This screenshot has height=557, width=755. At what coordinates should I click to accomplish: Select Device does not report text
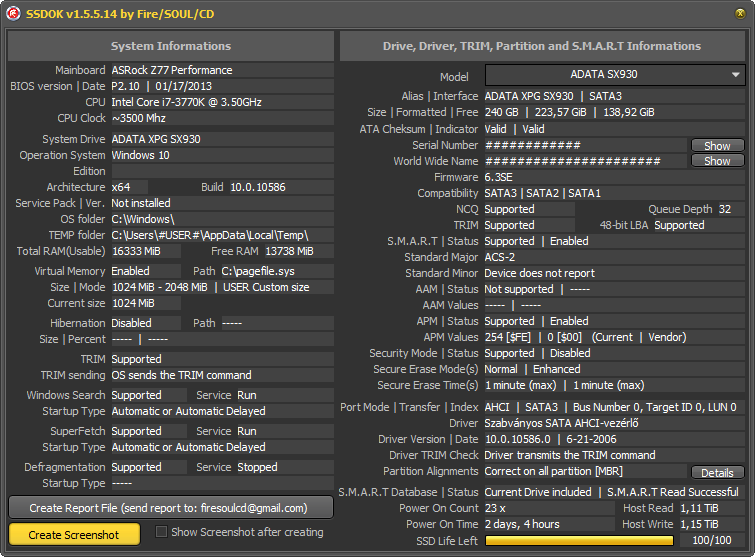click(x=540, y=273)
